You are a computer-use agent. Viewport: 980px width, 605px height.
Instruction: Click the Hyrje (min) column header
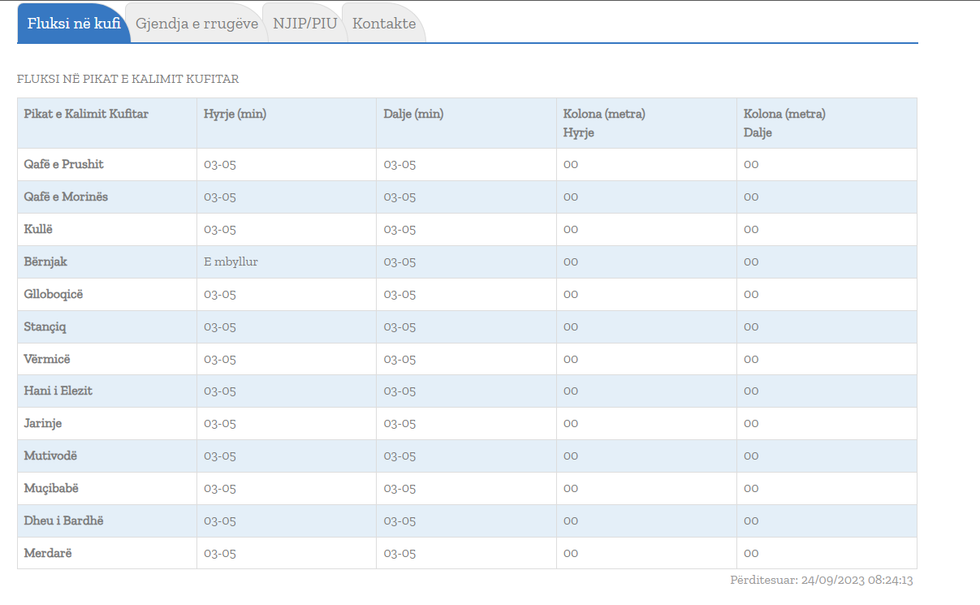click(235, 114)
